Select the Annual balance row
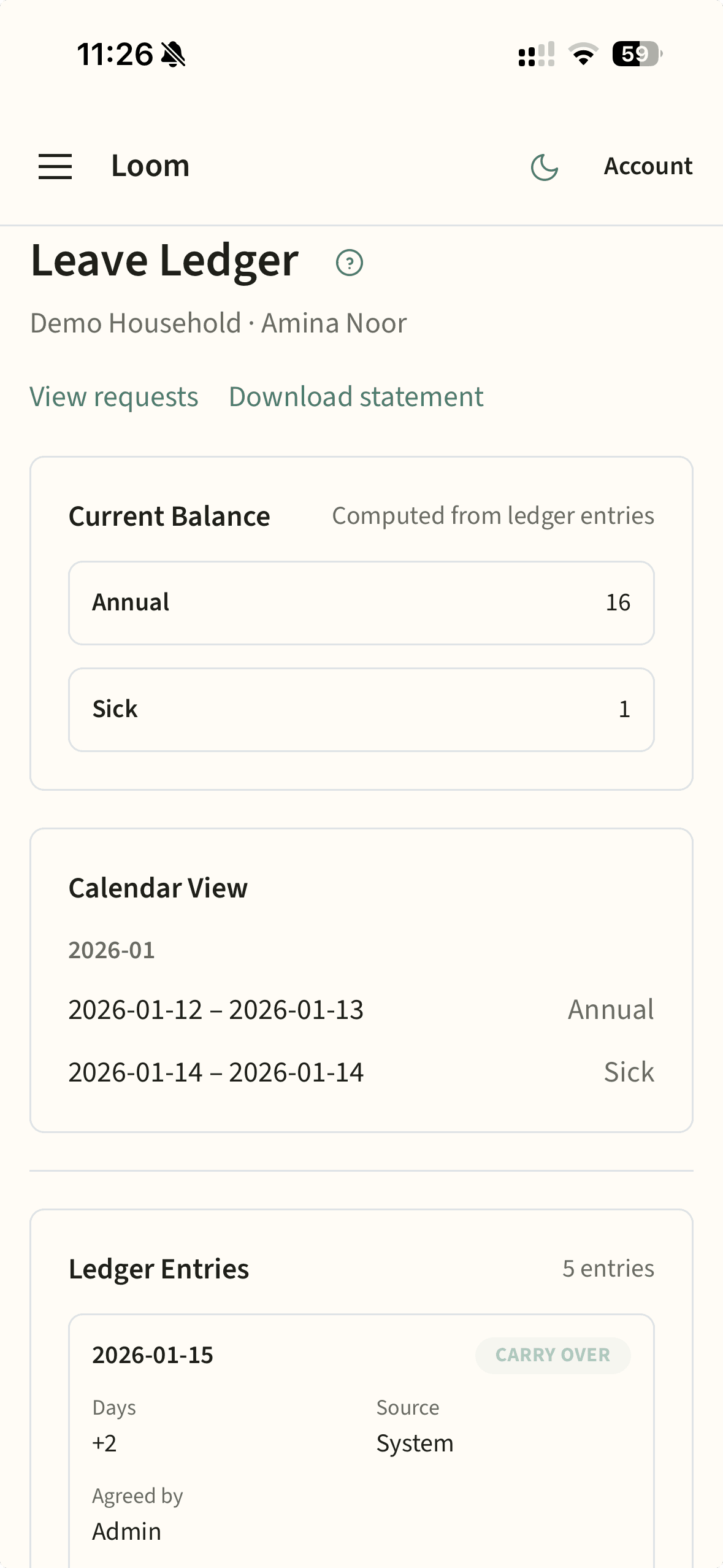The width and height of the screenshot is (723, 1568). tap(361, 602)
